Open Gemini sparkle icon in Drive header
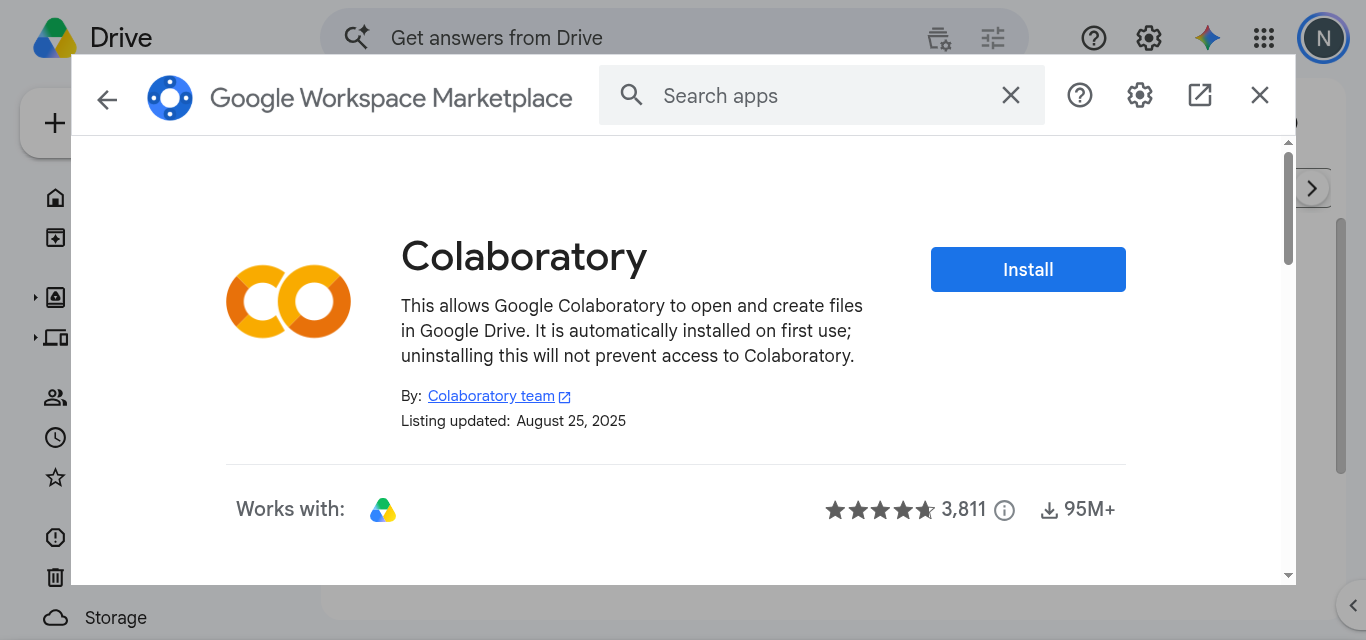1366x640 pixels. [1207, 38]
